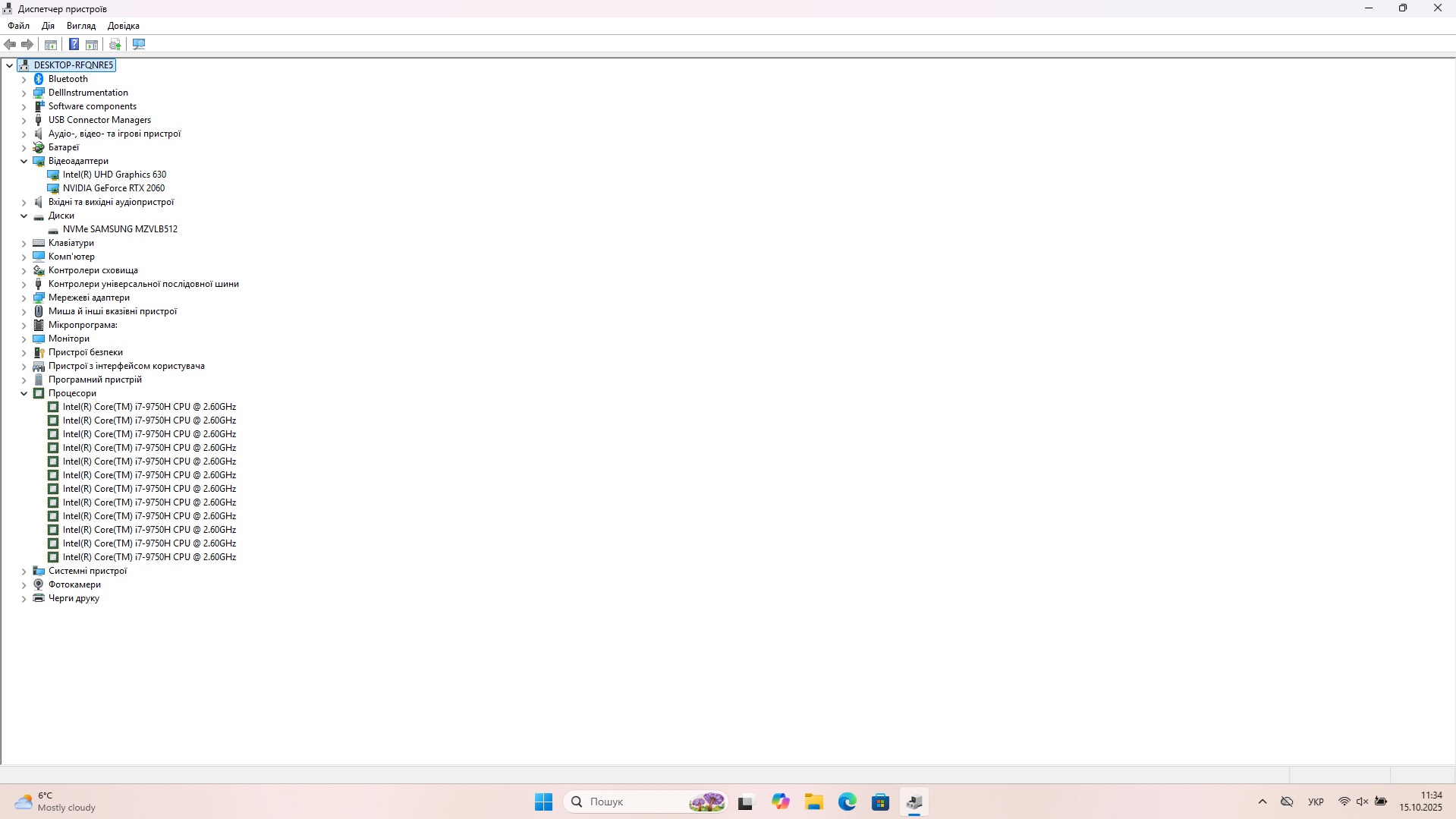Expand the Мережеві адаптери category
This screenshot has height=819, width=1456.
(x=24, y=298)
